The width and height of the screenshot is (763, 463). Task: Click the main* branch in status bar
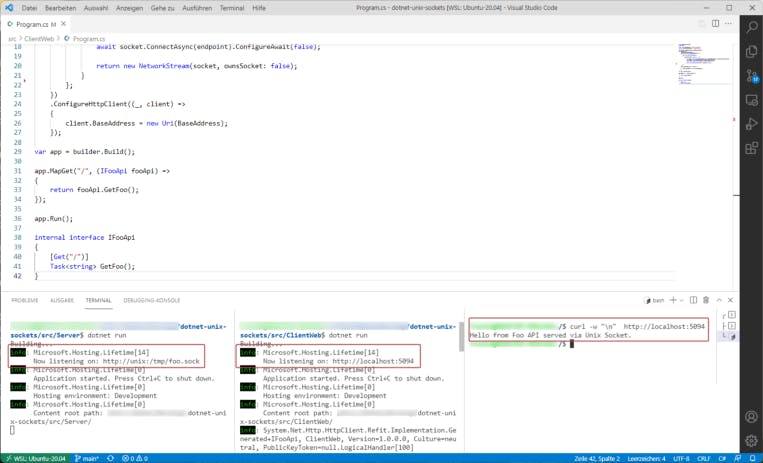(87, 458)
